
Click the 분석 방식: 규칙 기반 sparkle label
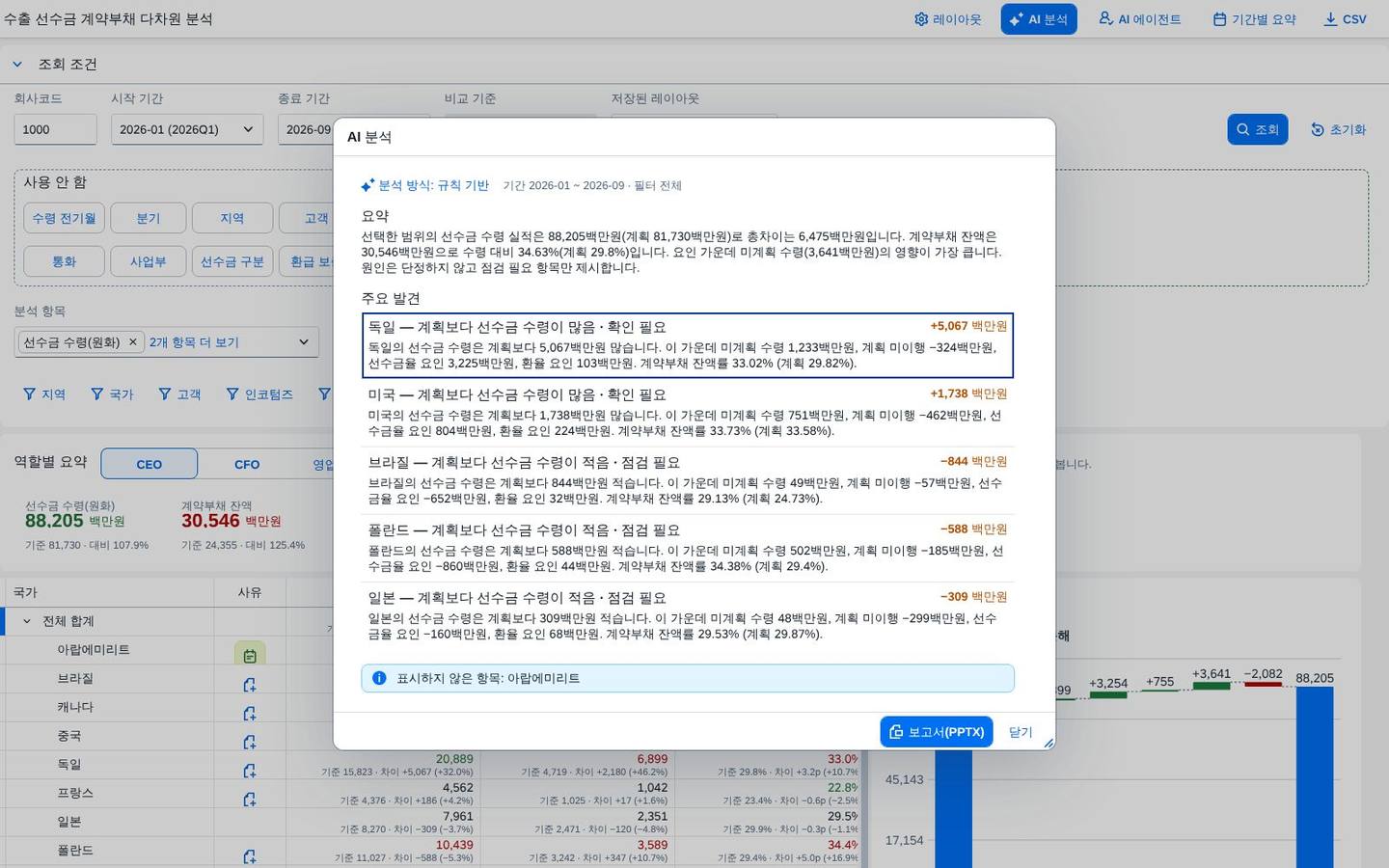pyautogui.click(x=424, y=185)
